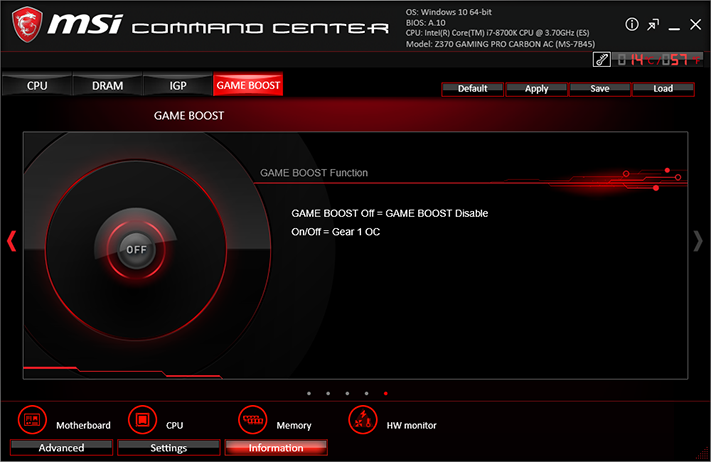Click the Memory label
The height and width of the screenshot is (462, 711).
coord(294,425)
